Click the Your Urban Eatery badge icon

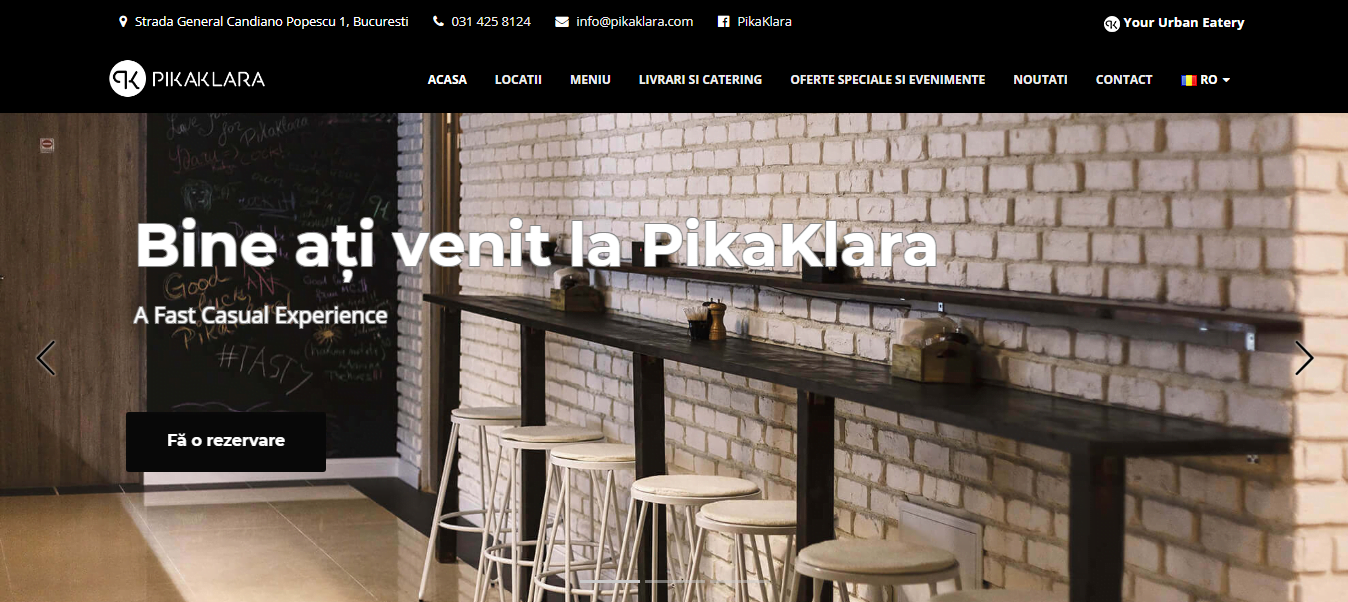(1111, 23)
